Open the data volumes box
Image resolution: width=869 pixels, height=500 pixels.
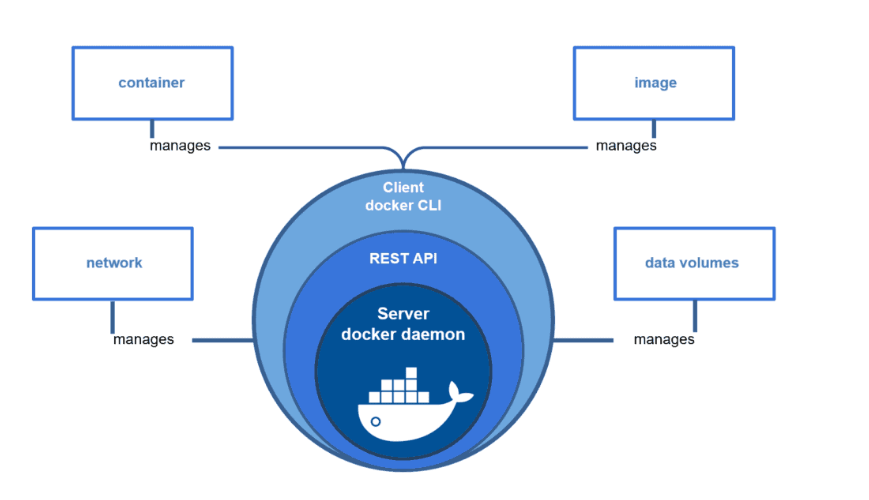coord(693,263)
